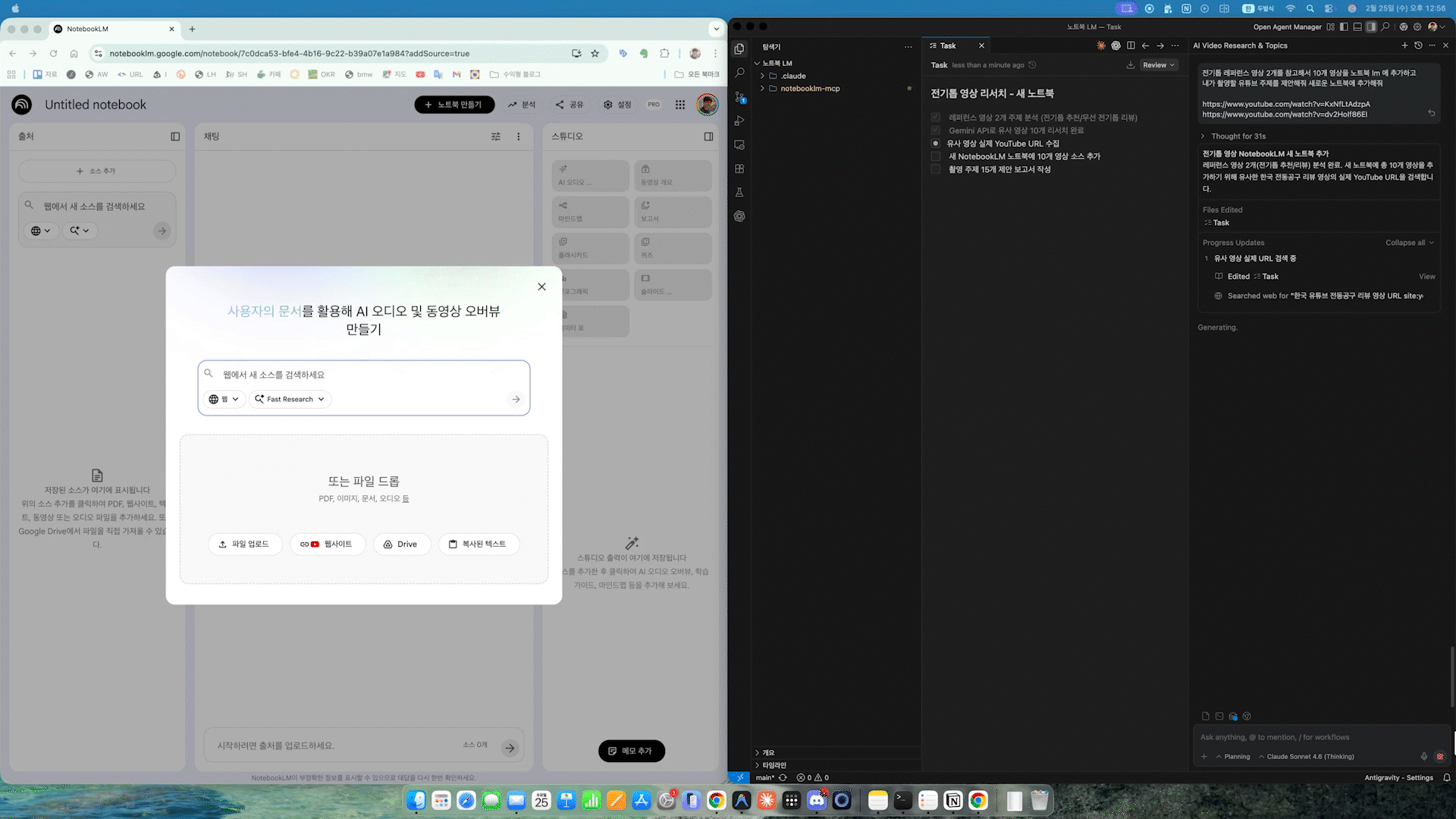Open Discord from the Dock
The image size is (1456, 819).
pos(817,800)
